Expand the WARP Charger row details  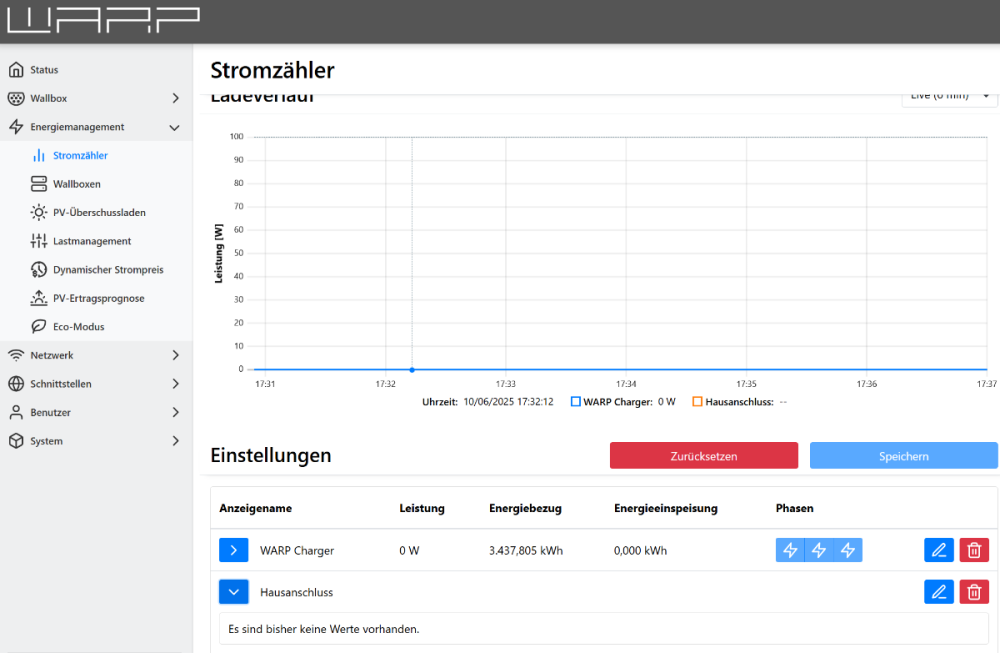pos(233,550)
